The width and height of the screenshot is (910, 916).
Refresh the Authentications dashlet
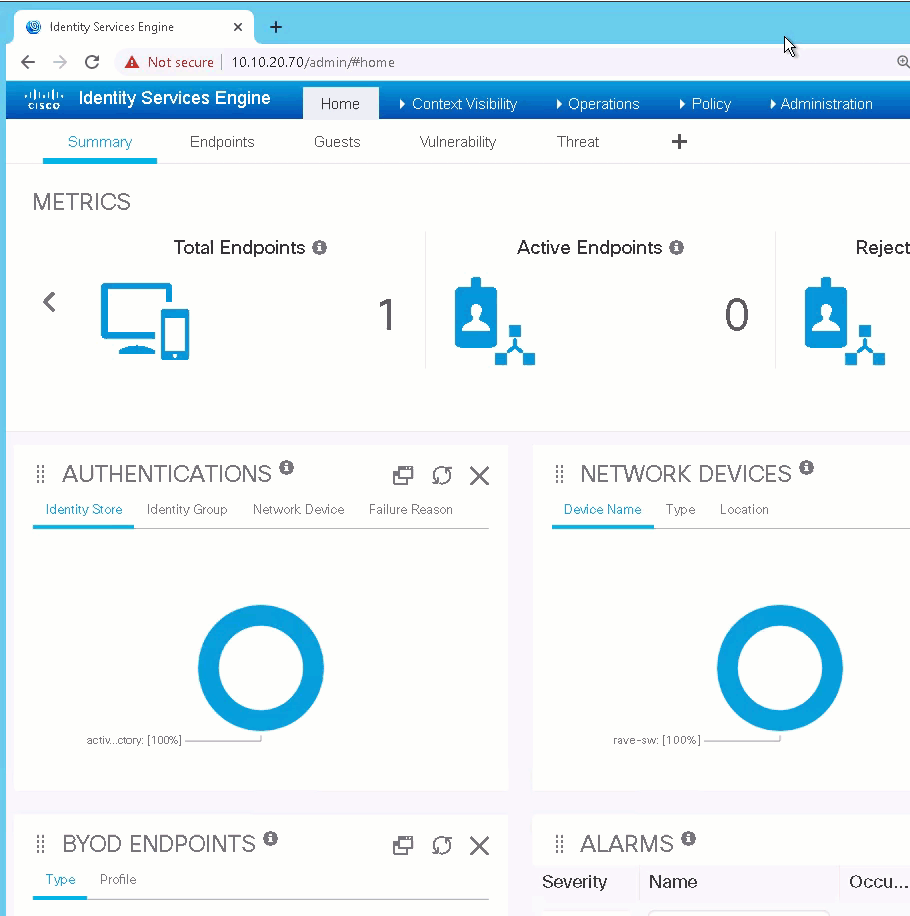(x=442, y=476)
